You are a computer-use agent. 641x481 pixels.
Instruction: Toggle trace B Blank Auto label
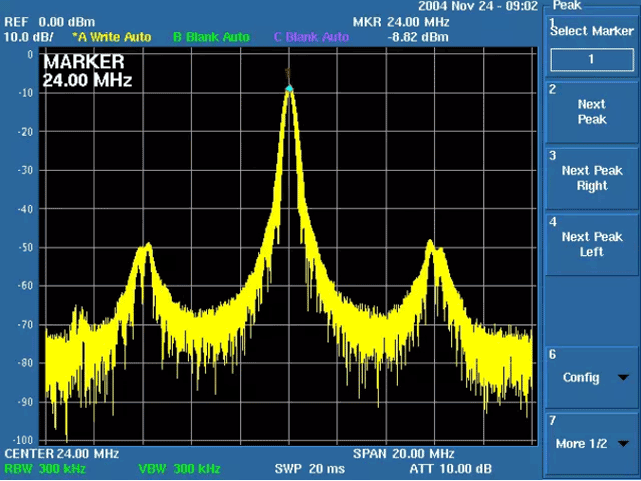211,37
